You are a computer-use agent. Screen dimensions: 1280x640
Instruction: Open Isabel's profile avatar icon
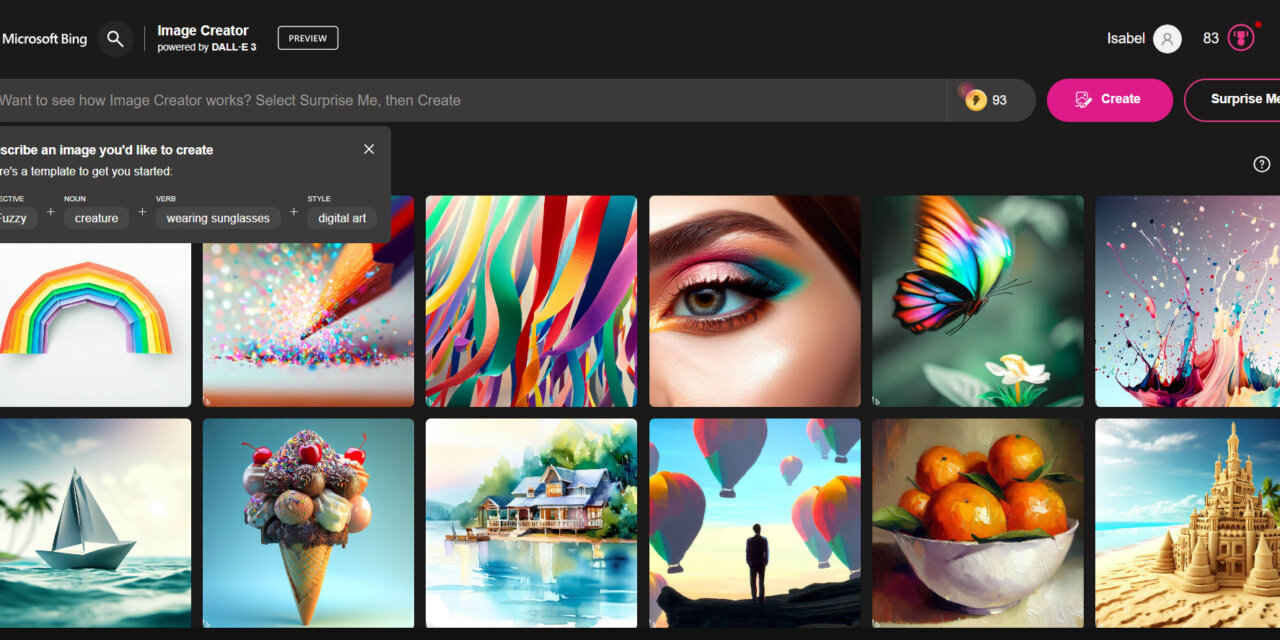1167,39
